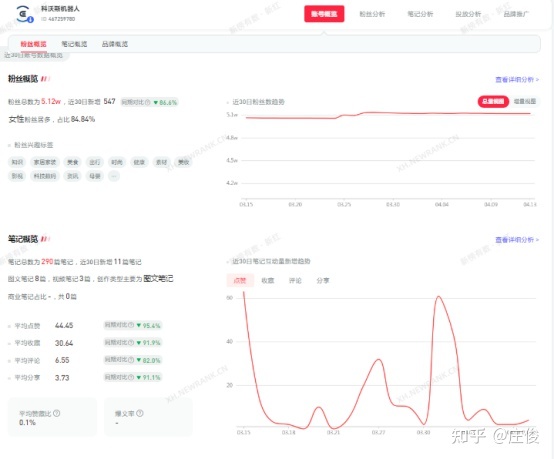
Task: Click the 近30日粉丝数趋势 chart title
Action: pos(259,102)
